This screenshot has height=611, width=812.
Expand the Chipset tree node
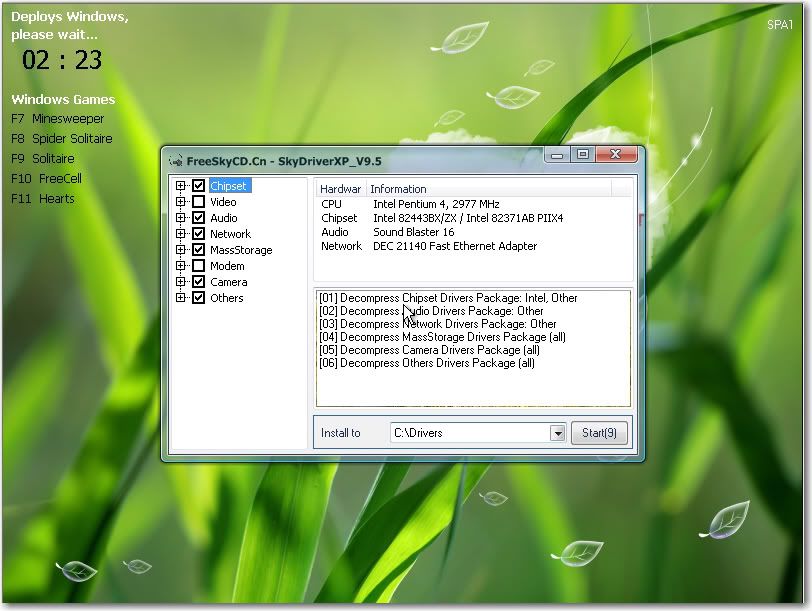pyautogui.click(x=180, y=185)
